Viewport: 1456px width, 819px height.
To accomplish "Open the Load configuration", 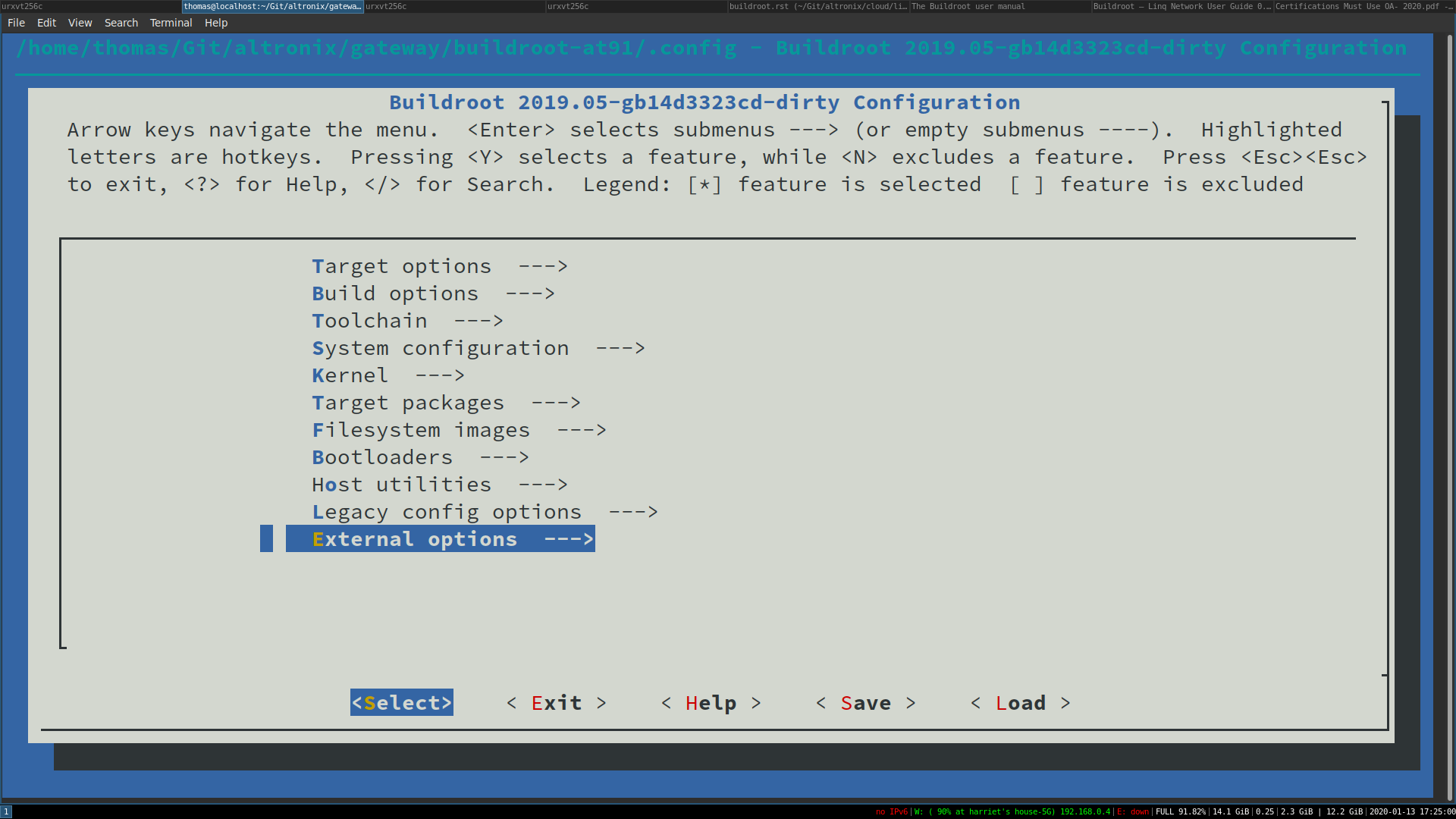I will pyautogui.click(x=1020, y=703).
